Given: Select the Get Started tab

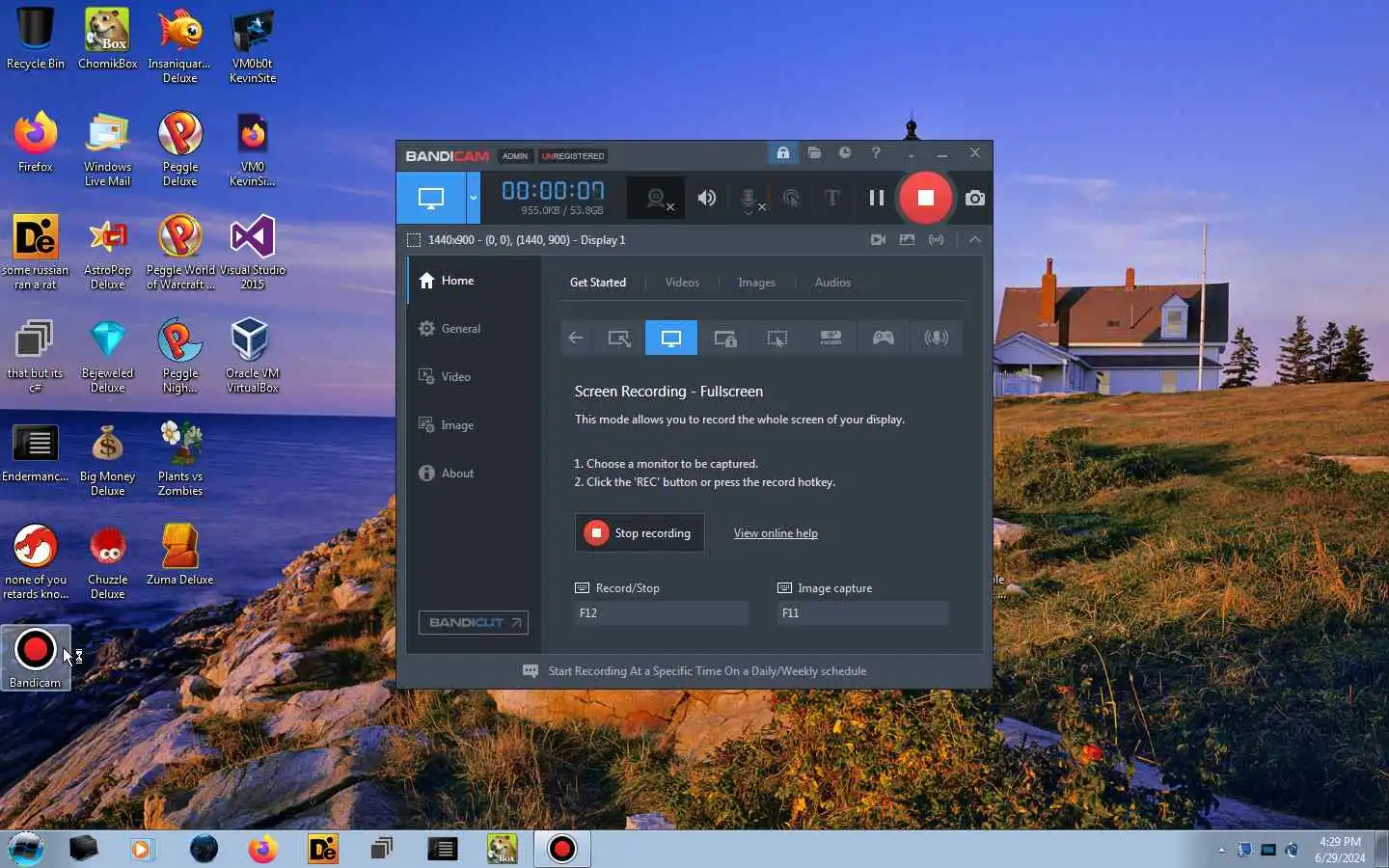Looking at the screenshot, I should point(598,283).
